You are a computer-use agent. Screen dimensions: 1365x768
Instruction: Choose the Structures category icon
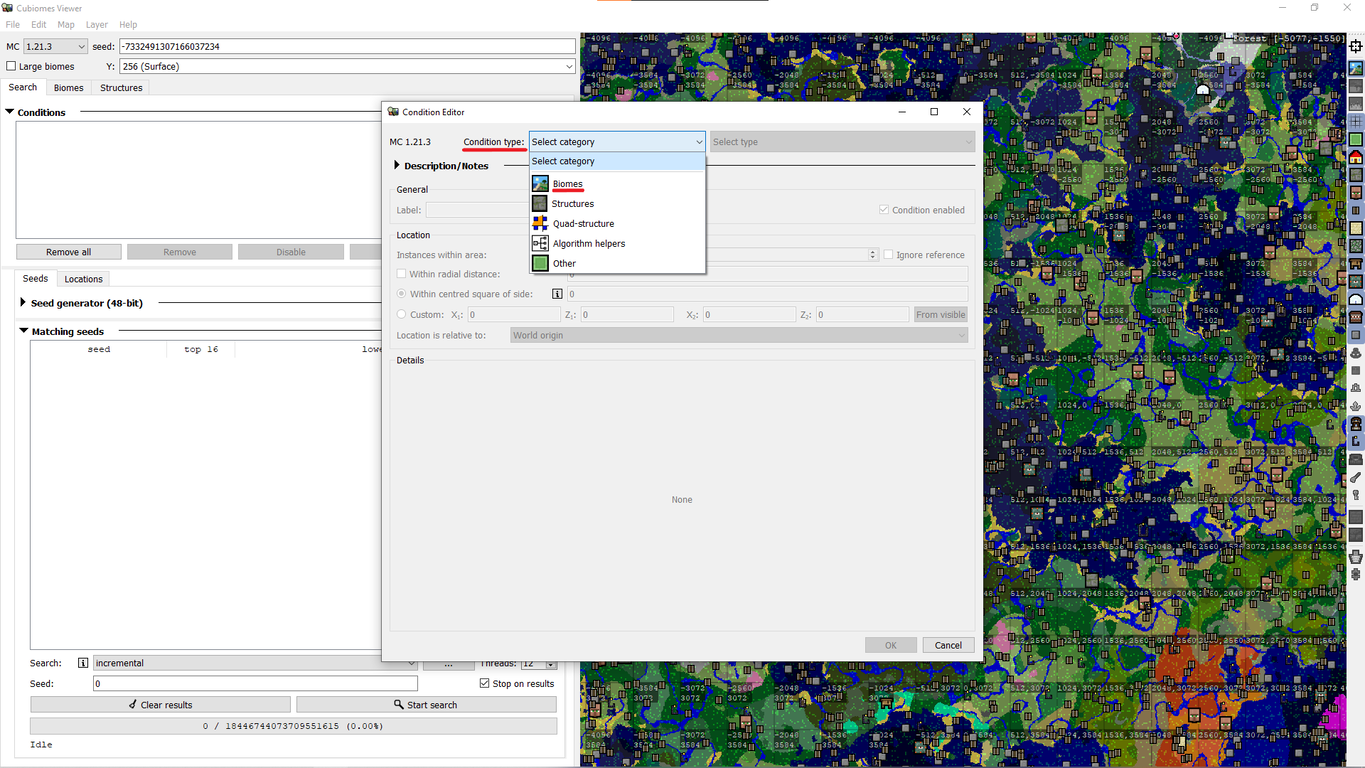coord(540,204)
